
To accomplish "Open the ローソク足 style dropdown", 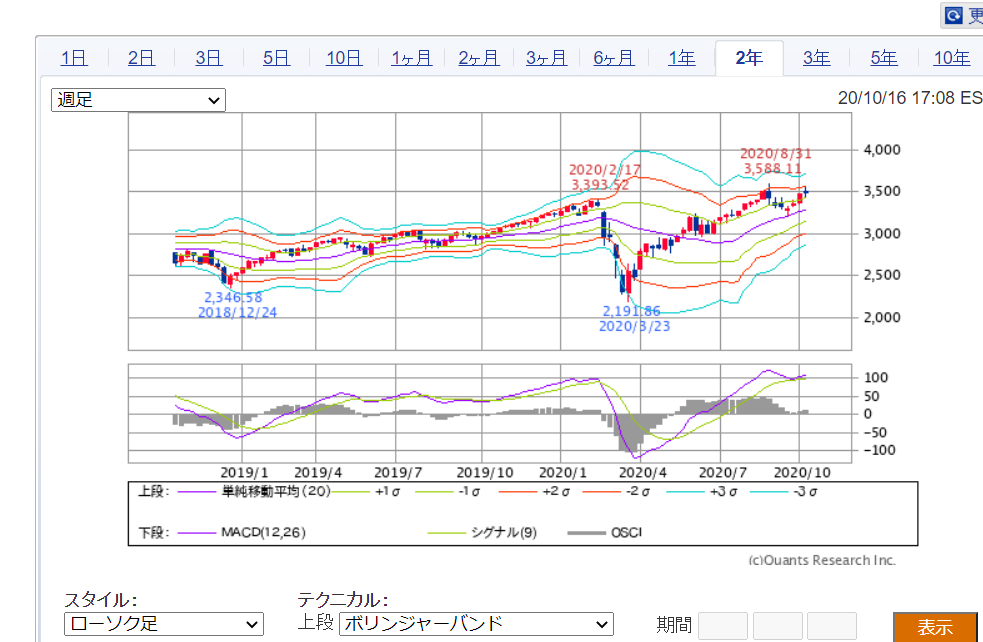I will pyautogui.click(x=163, y=625).
